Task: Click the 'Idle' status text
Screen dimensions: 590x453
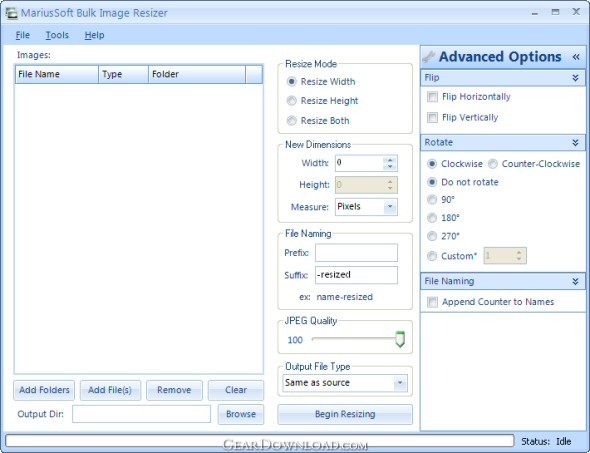Action: click(564, 441)
